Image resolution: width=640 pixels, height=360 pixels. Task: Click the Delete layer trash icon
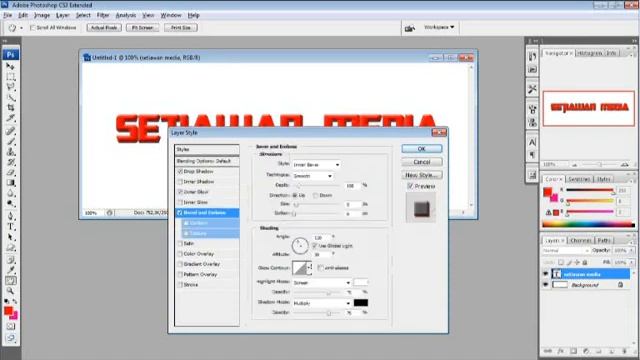tap(624, 351)
